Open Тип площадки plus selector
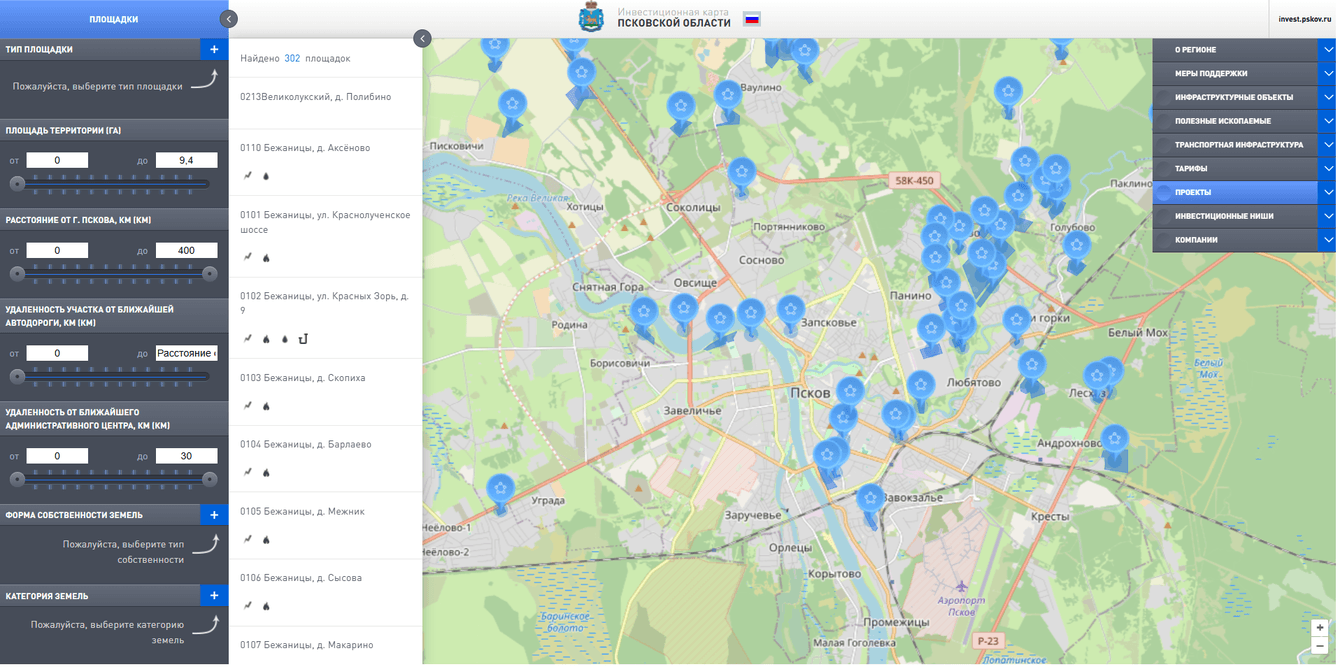 pos(214,49)
